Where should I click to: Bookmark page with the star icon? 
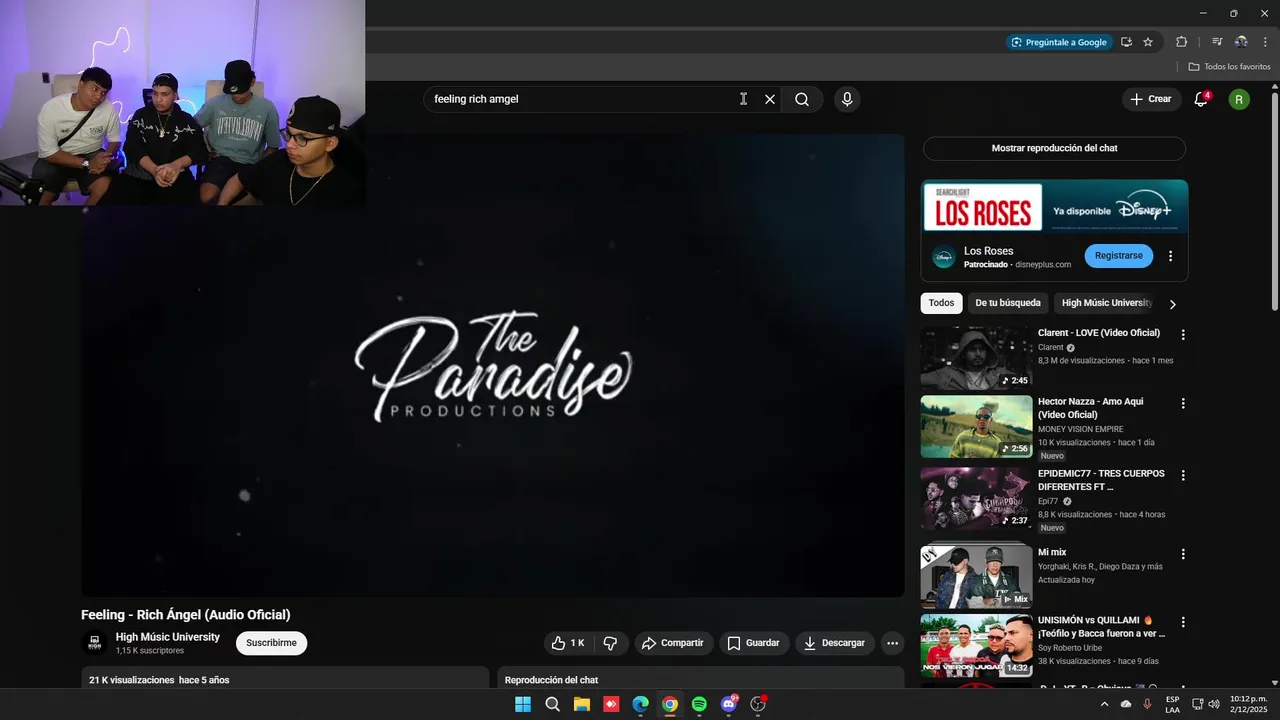[x=1148, y=42]
